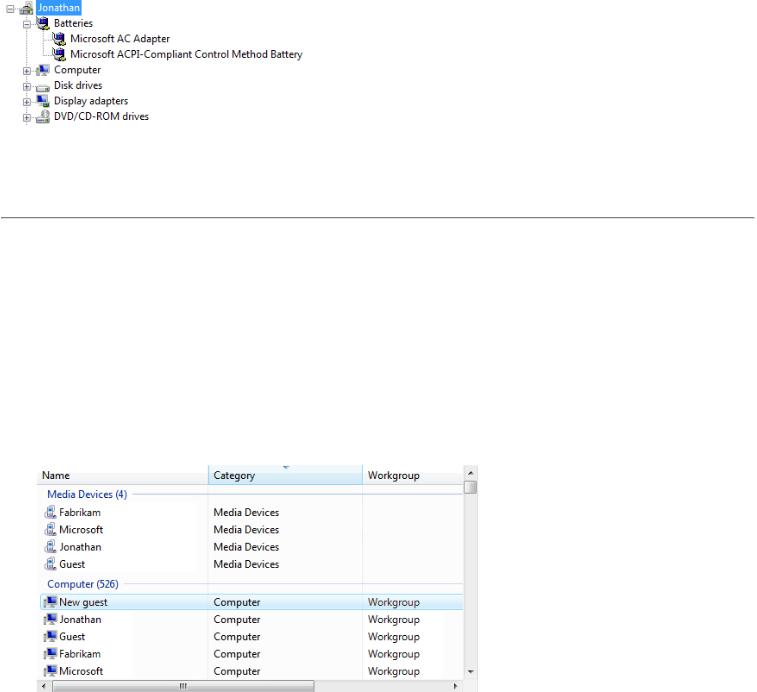
Task: Click the Disk drives icon
Action: pos(43,87)
